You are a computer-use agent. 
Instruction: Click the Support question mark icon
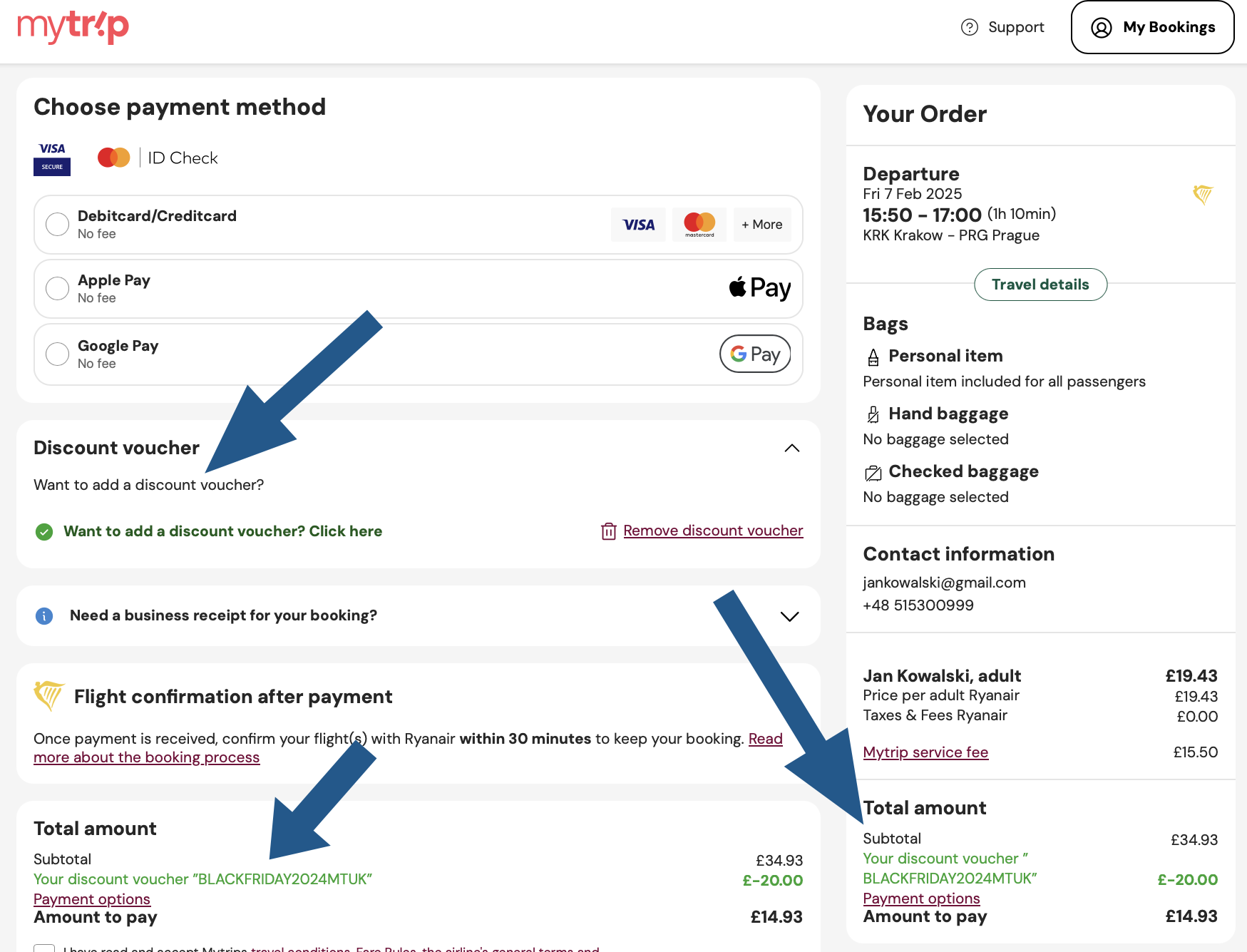click(x=969, y=27)
